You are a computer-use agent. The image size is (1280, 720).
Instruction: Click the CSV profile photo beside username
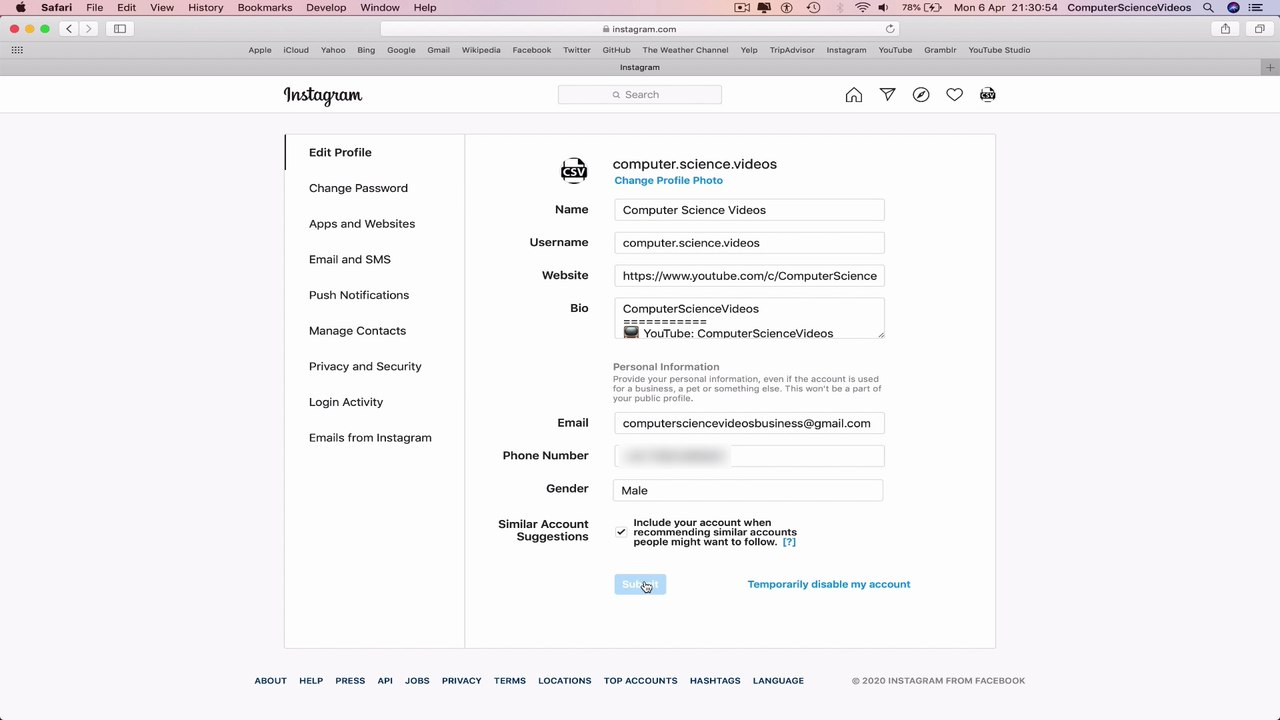574,171
